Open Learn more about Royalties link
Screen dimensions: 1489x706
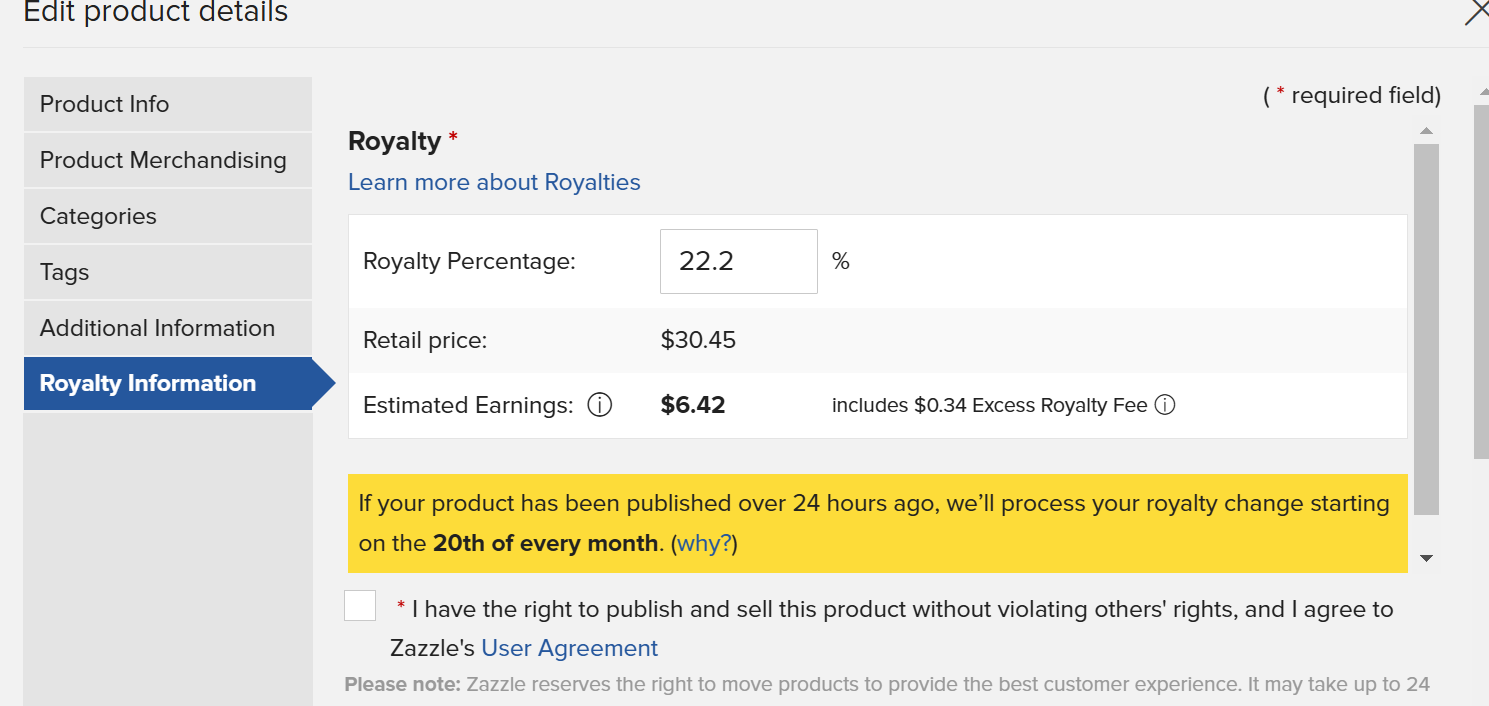click(x=494, y=182)
